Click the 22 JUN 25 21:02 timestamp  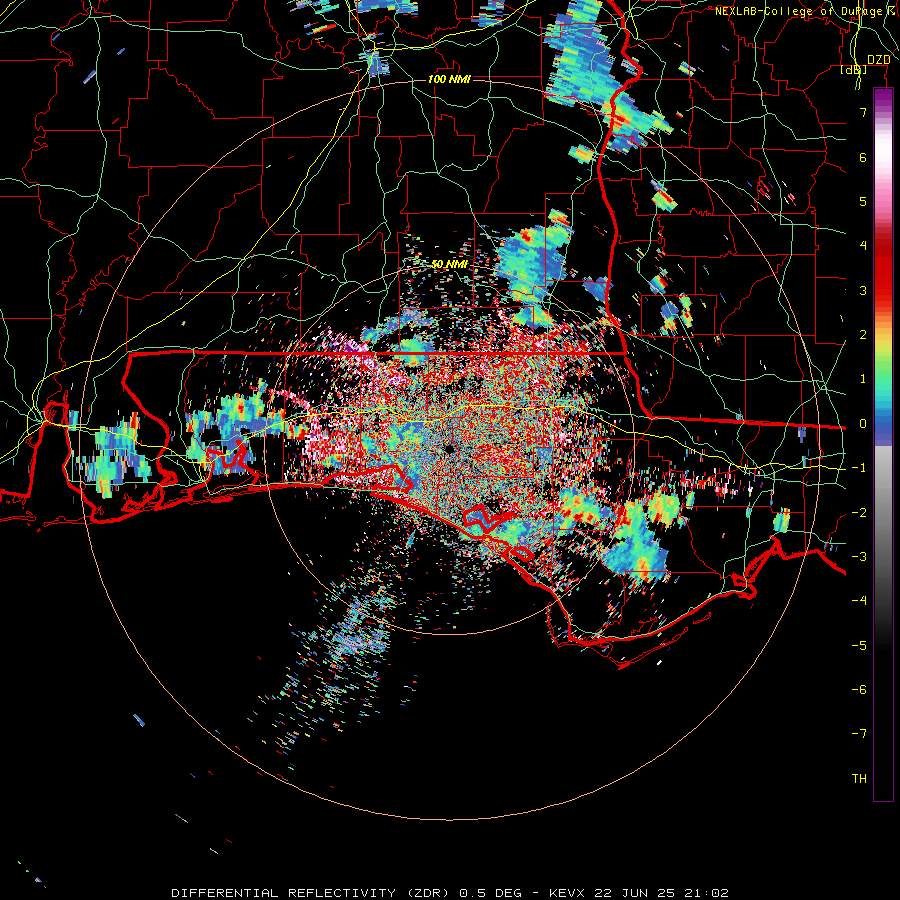[661, 893]
